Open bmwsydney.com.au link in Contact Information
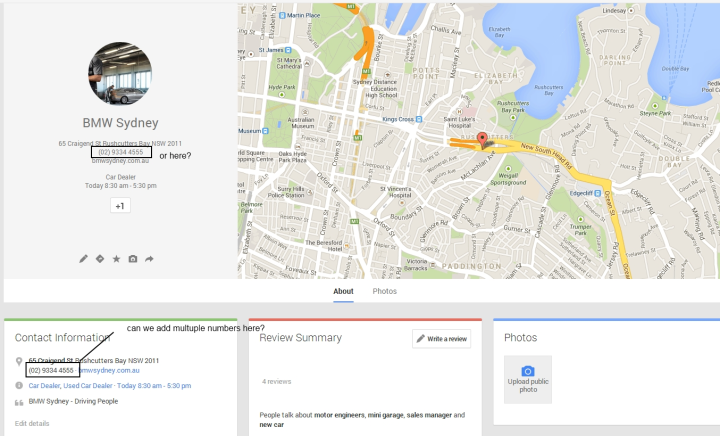Image resolution: width=720 pixels, height=436 pixels. [x=109, y=370]
